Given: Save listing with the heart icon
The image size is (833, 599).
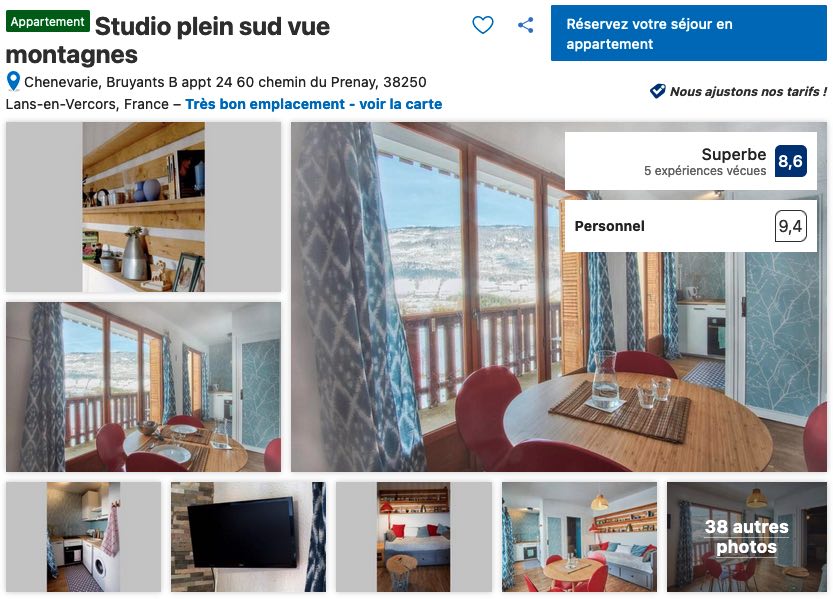Looking at the screenshot, I should pyautogui.click(x=482, y=25).
